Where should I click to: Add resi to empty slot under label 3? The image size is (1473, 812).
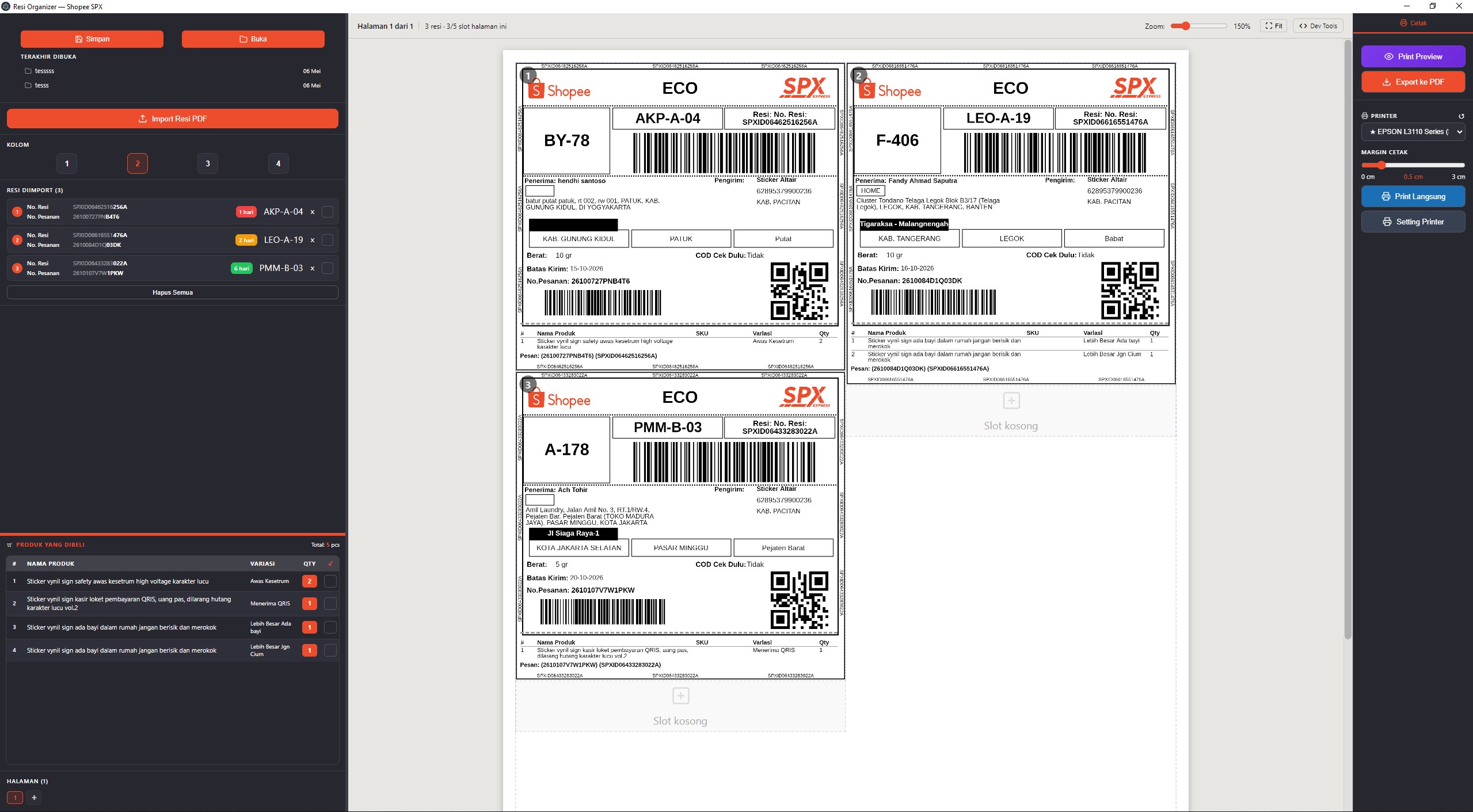coord(680,706)
